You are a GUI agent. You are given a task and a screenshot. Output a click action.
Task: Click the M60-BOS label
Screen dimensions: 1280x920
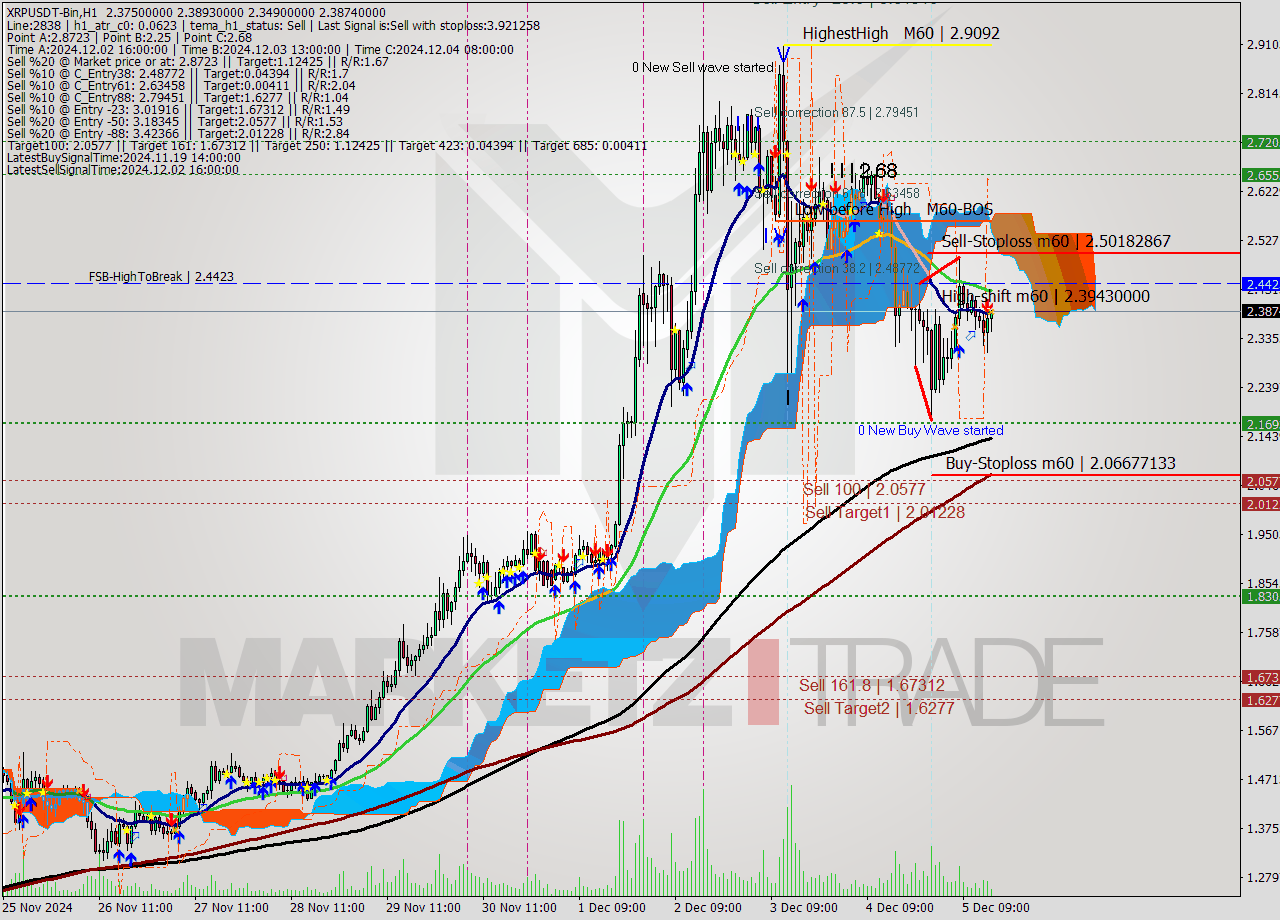959,209
